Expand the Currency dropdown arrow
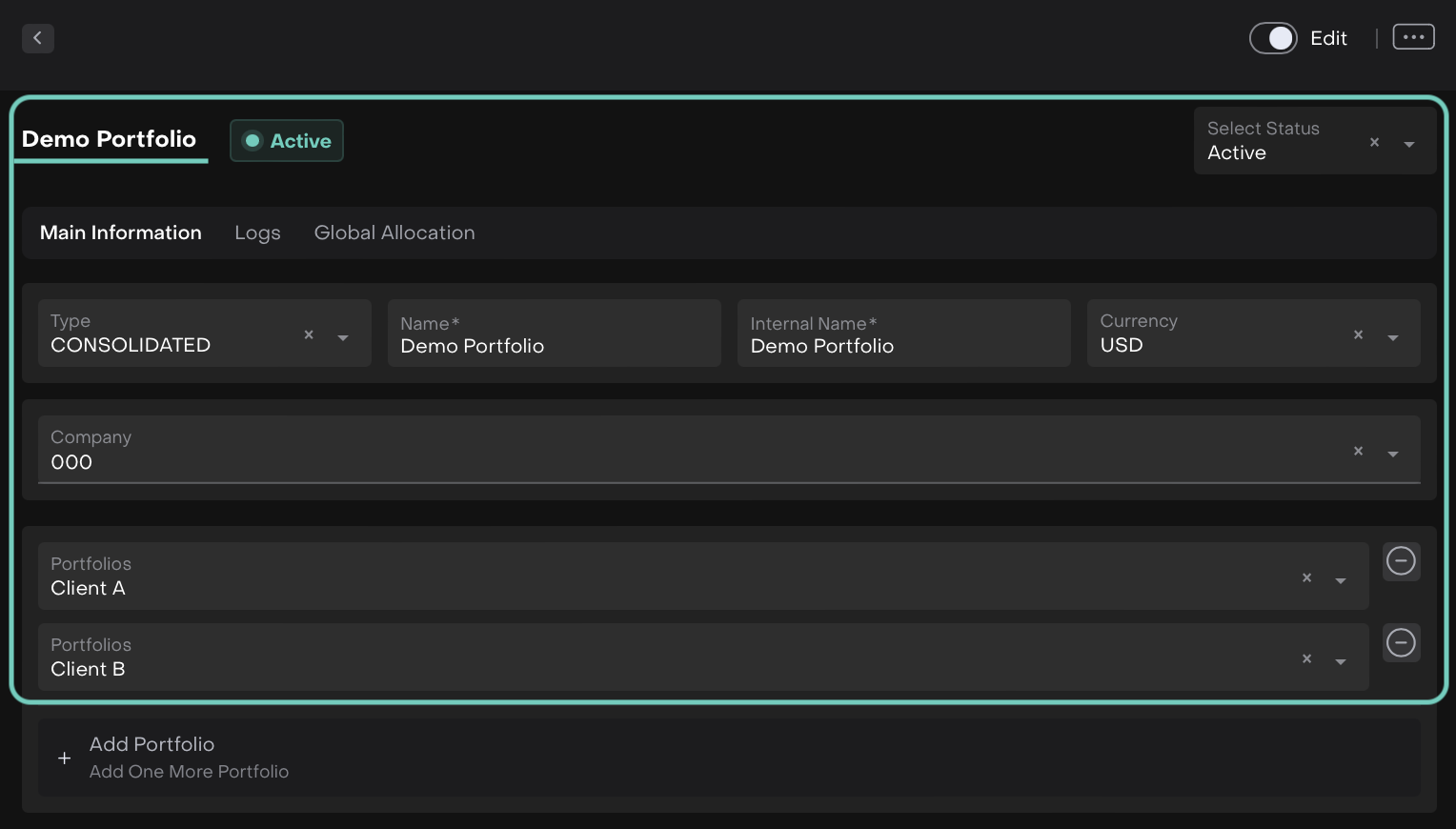This screenshot has height=829, width=1456. pyautogui.click(x=1393, y=337)
